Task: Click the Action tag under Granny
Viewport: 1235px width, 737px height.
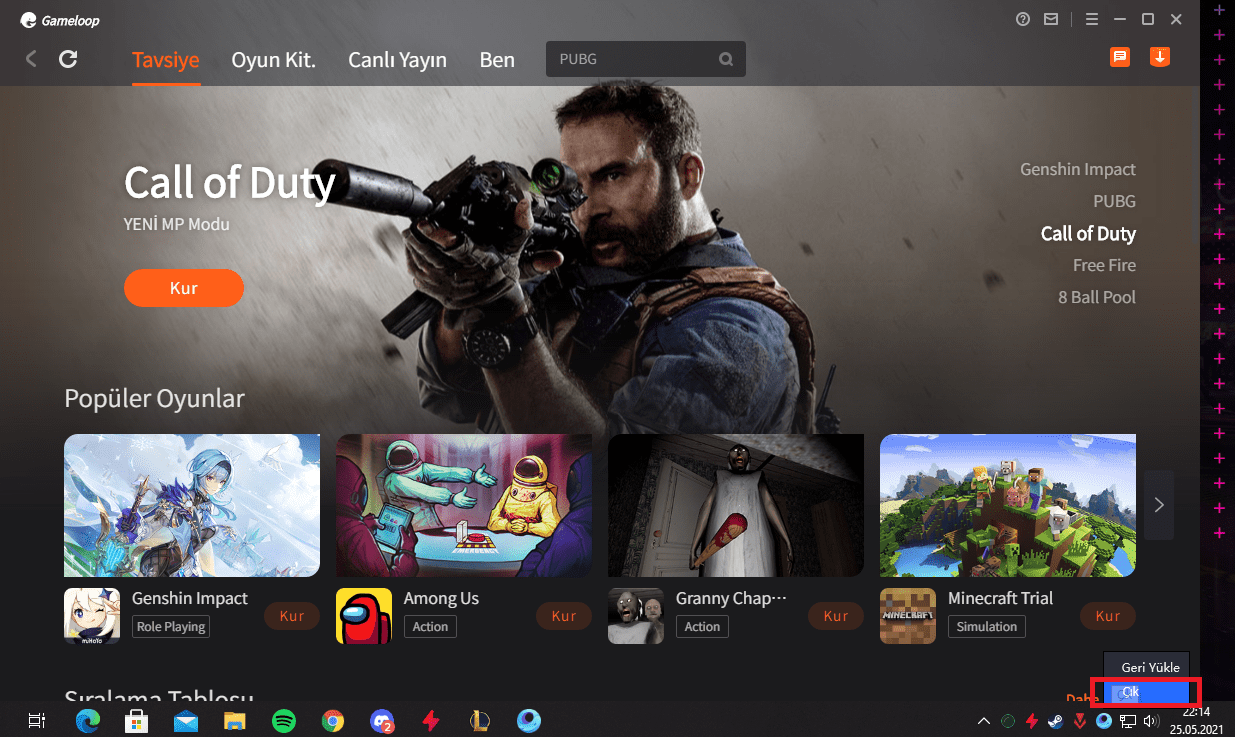Action: (702, 627)
